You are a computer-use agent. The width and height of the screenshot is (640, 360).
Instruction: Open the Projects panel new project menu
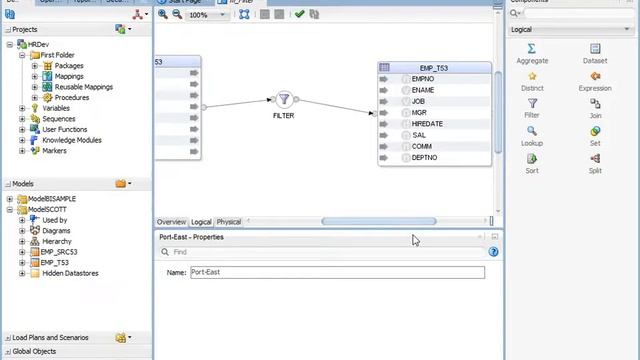coord(123,29)
